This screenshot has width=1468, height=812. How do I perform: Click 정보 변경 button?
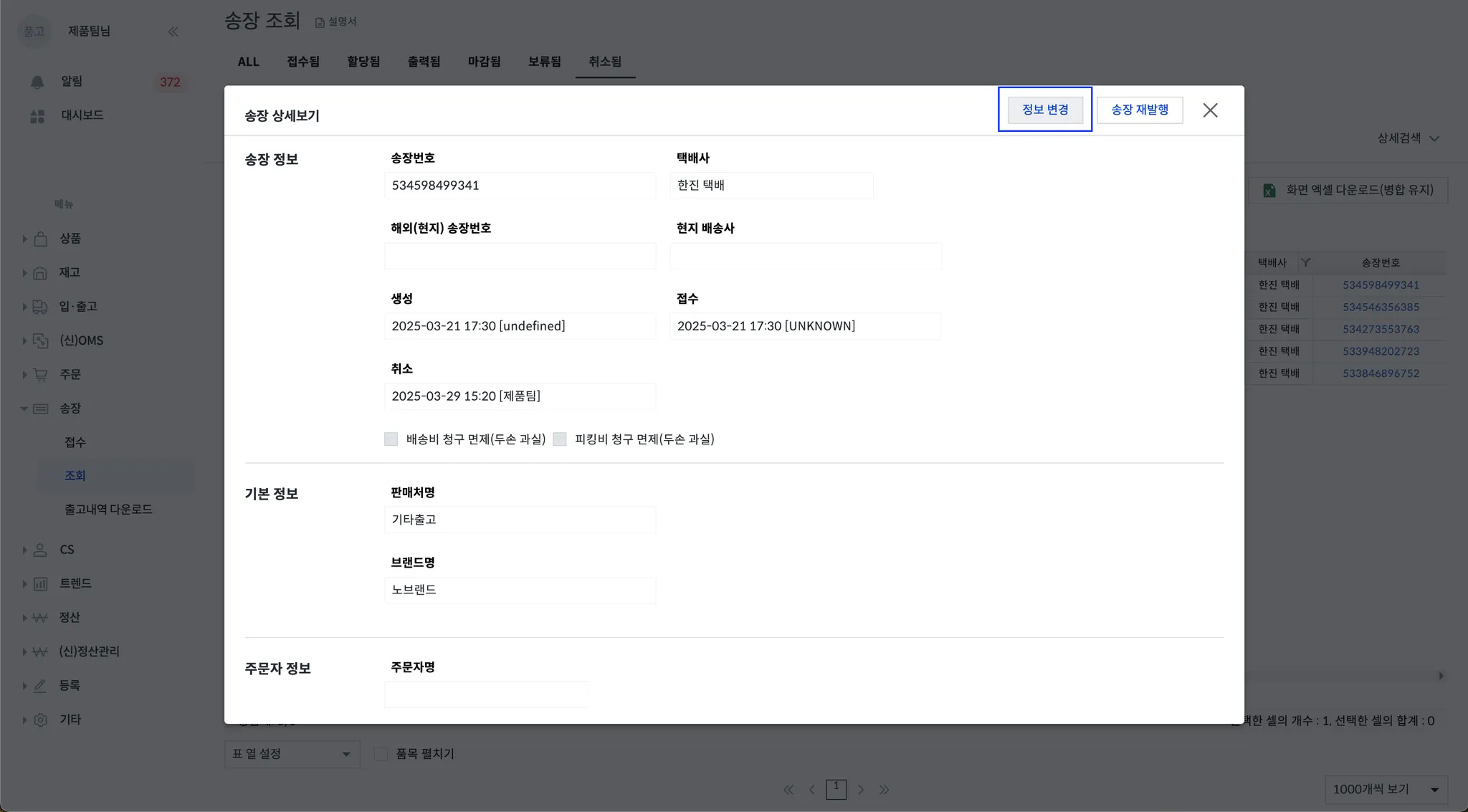tap(1044, 110)
